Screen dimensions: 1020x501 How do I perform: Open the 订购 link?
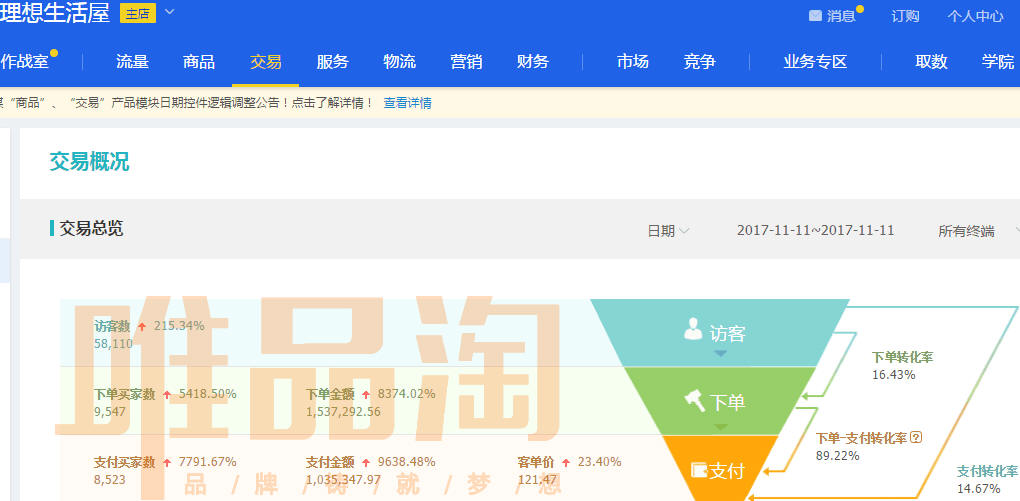(906, 16)
